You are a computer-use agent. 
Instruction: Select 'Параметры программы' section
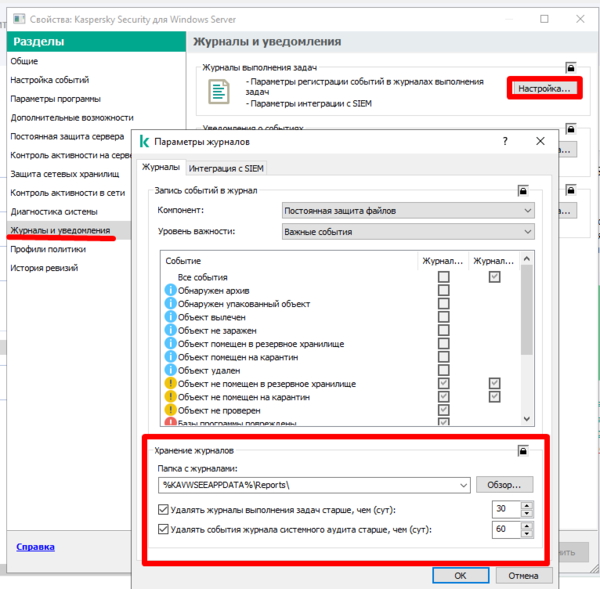pos(55,99)
